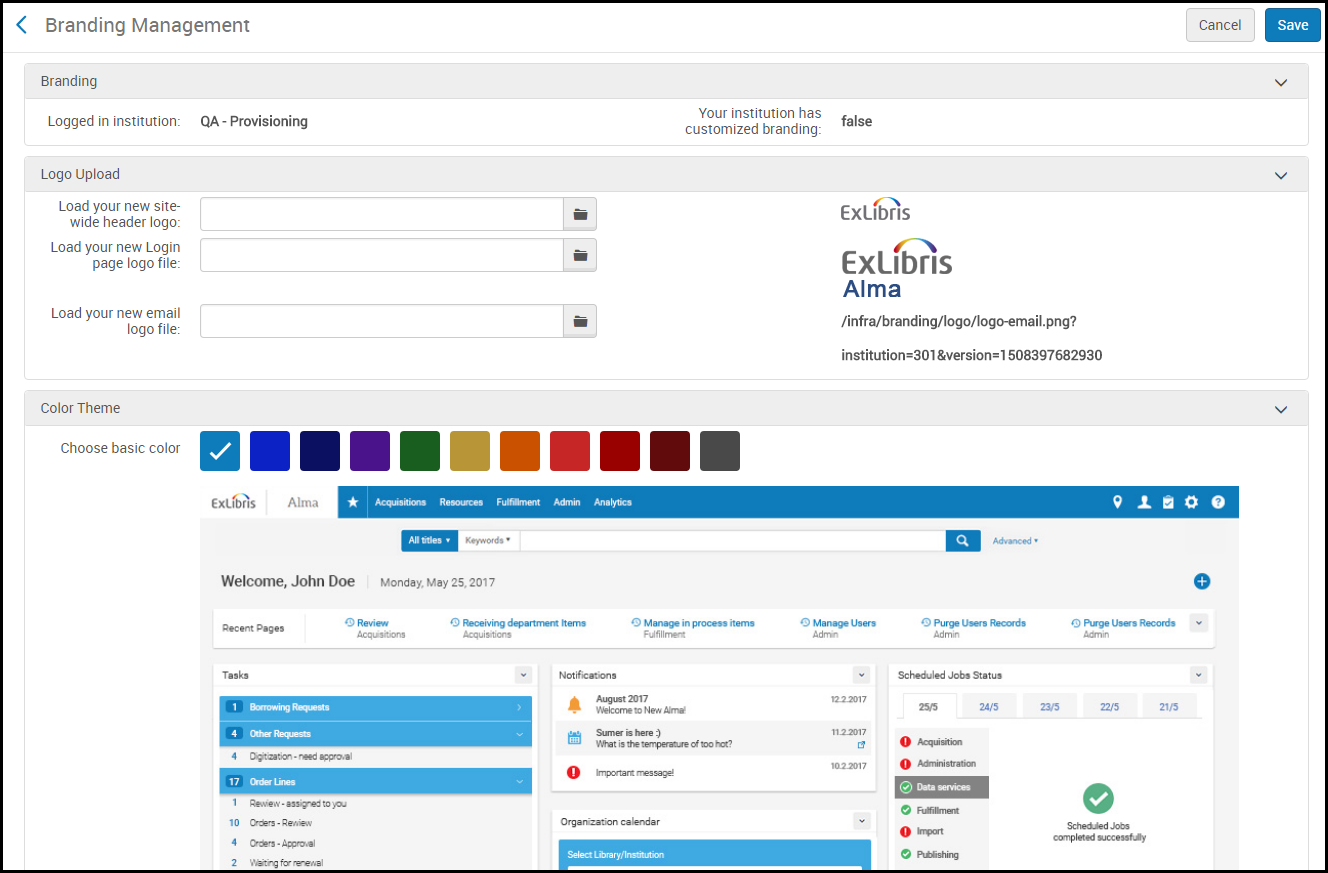
Task: Click the location pin icon in preview
Action: [x=1118, y=502]
